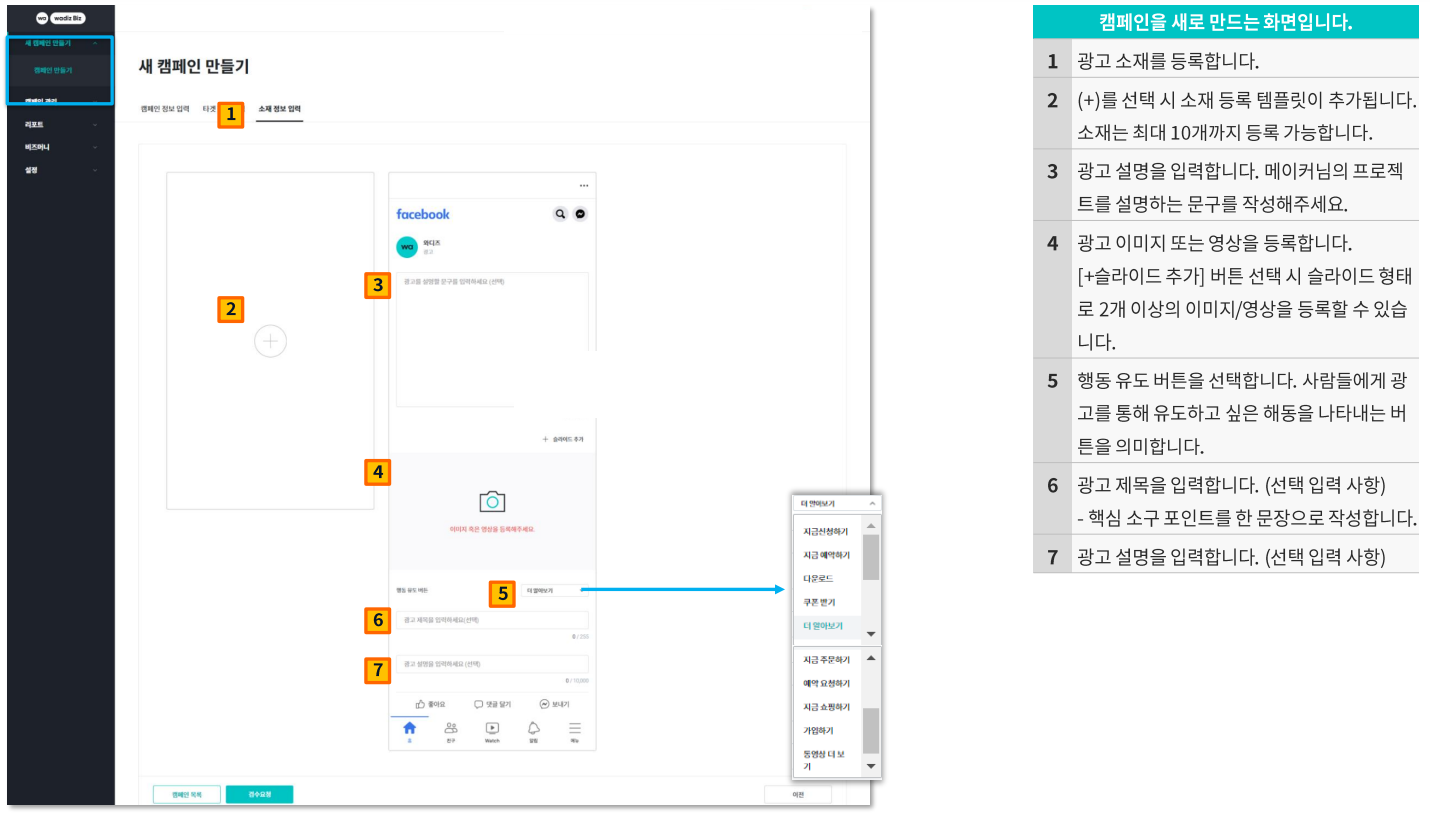
Task: Click the Facebook home icon in preview
Action: click(409, 729)
